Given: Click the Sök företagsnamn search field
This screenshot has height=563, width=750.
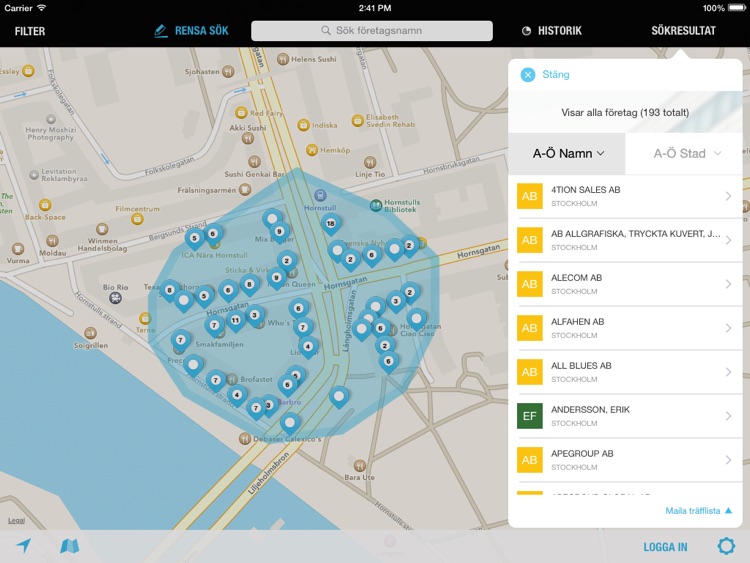Looking at the screenshot, I should tap(372, 31).
